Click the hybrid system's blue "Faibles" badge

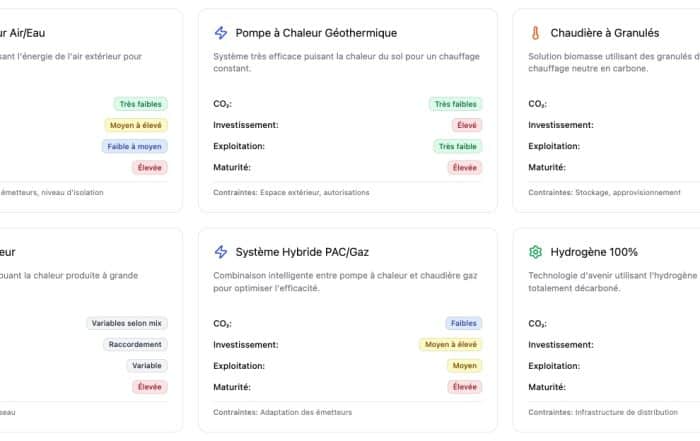(464, 323)
